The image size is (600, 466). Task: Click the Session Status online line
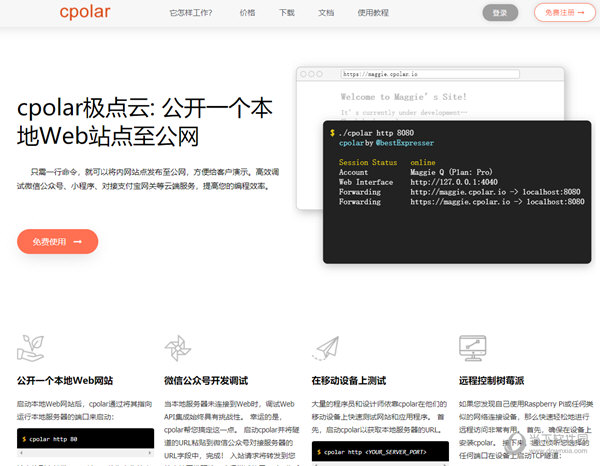(x=387, y=162)
